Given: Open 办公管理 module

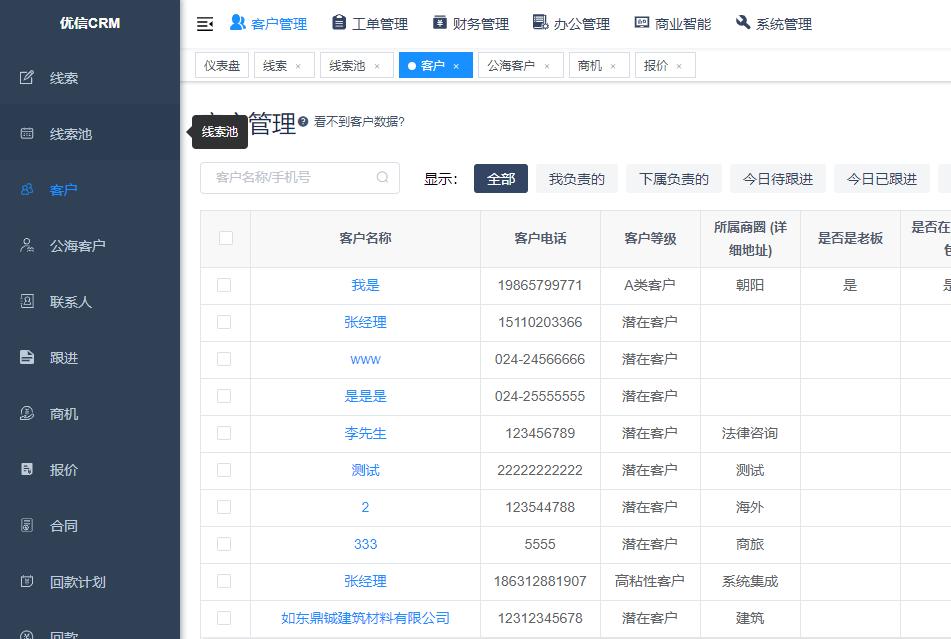Looking at the screenshot, I should (x=570, y=23).
